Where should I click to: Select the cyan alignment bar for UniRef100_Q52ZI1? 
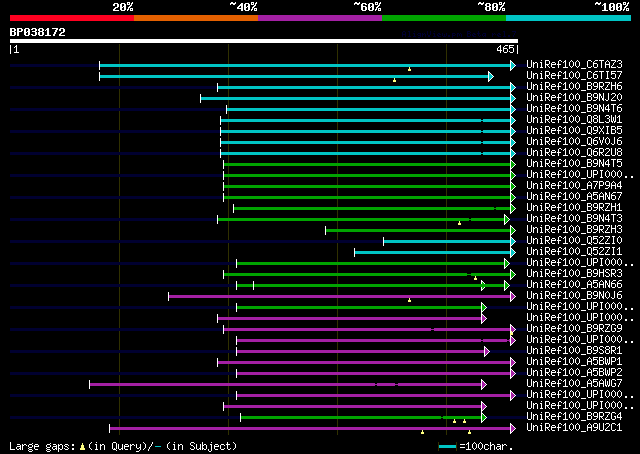point(433,253)
